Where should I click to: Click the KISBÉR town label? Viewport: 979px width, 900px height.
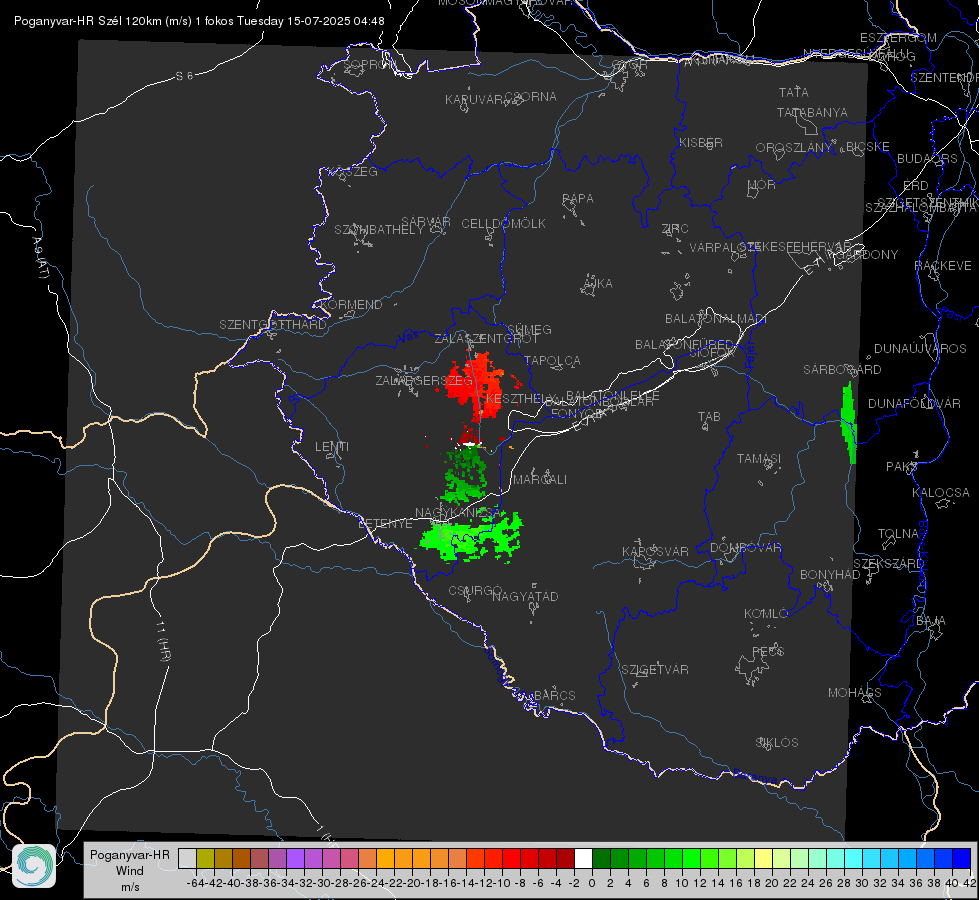[701, 142]
